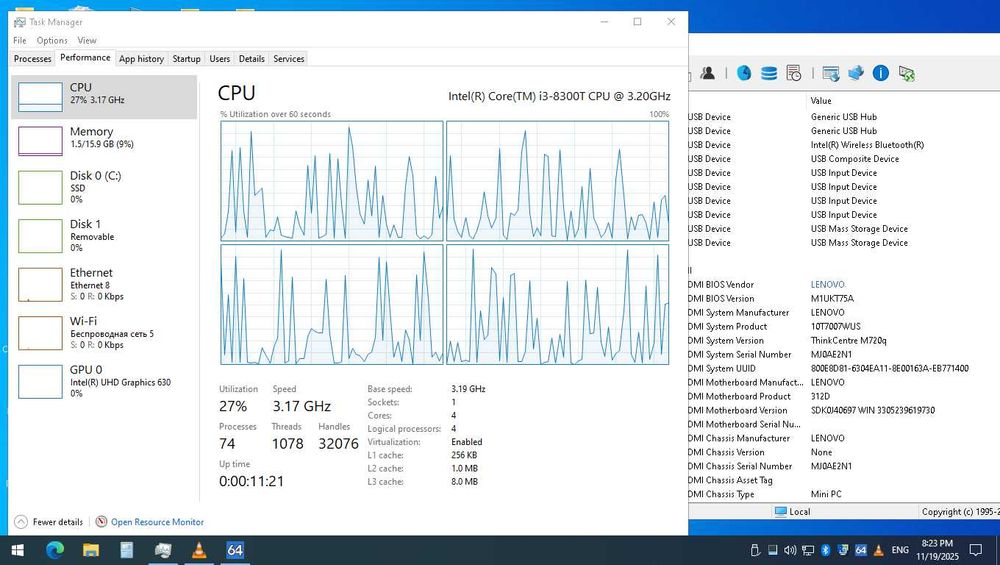The width and height of the screenshot is (1000, 565).
Task: Click the Threads count 1078
Action: coord(288,444)
